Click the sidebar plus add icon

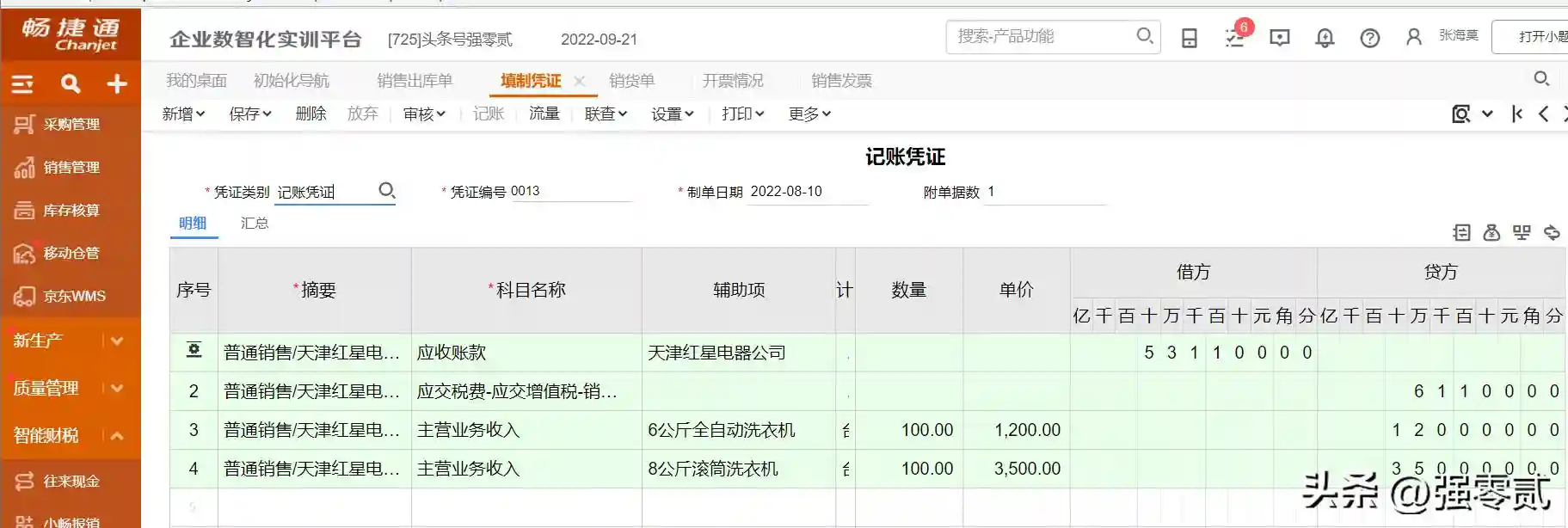coord(117,83)
